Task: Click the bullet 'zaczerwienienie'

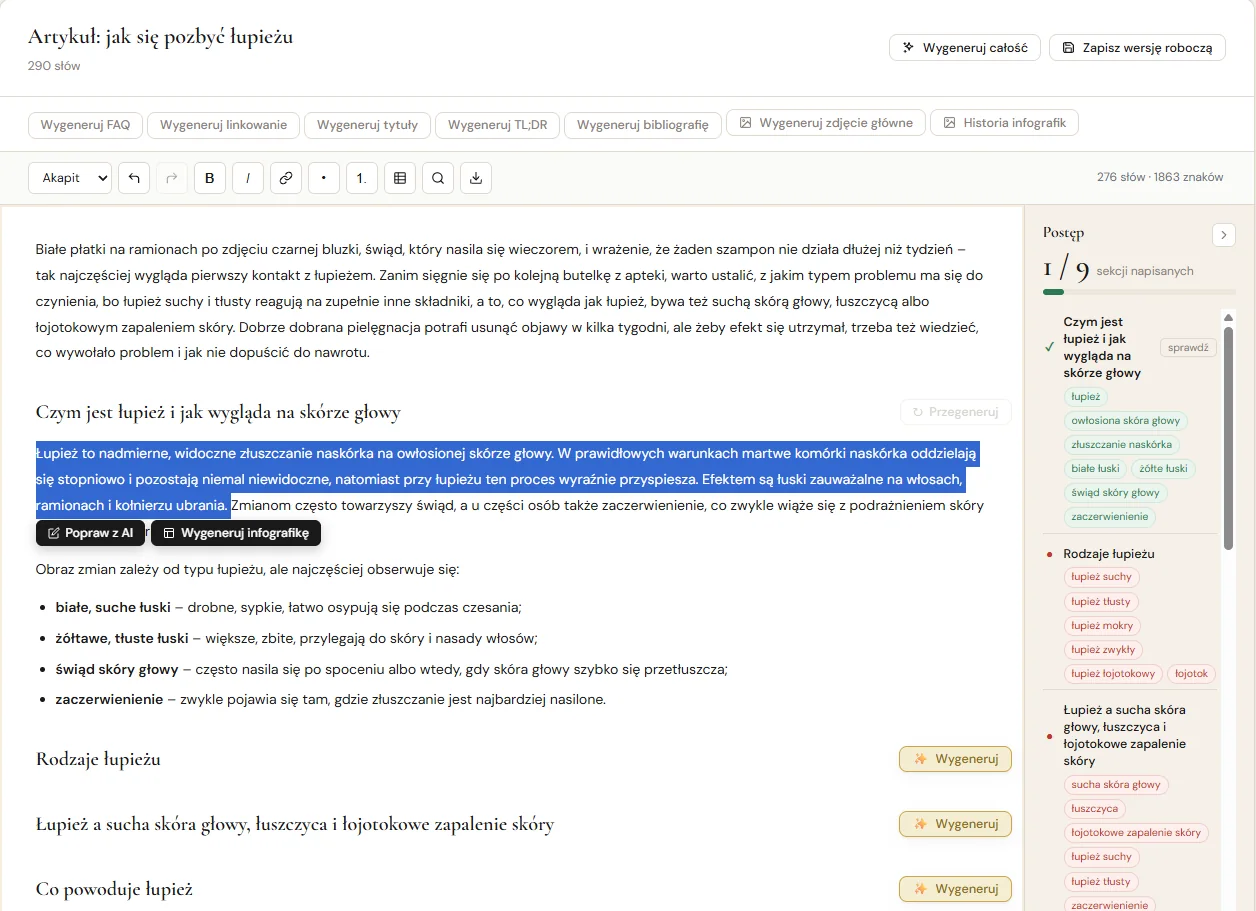Action: pyautogui.click(x=109, y=700)
